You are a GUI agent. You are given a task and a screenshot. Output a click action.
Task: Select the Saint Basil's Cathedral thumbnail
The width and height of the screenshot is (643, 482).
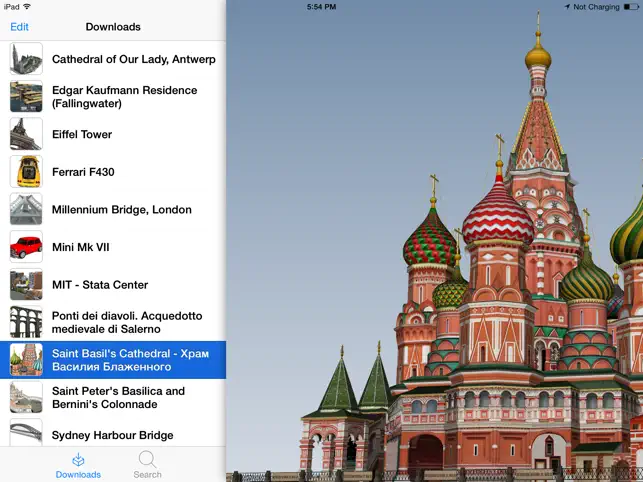coord(26,360)
